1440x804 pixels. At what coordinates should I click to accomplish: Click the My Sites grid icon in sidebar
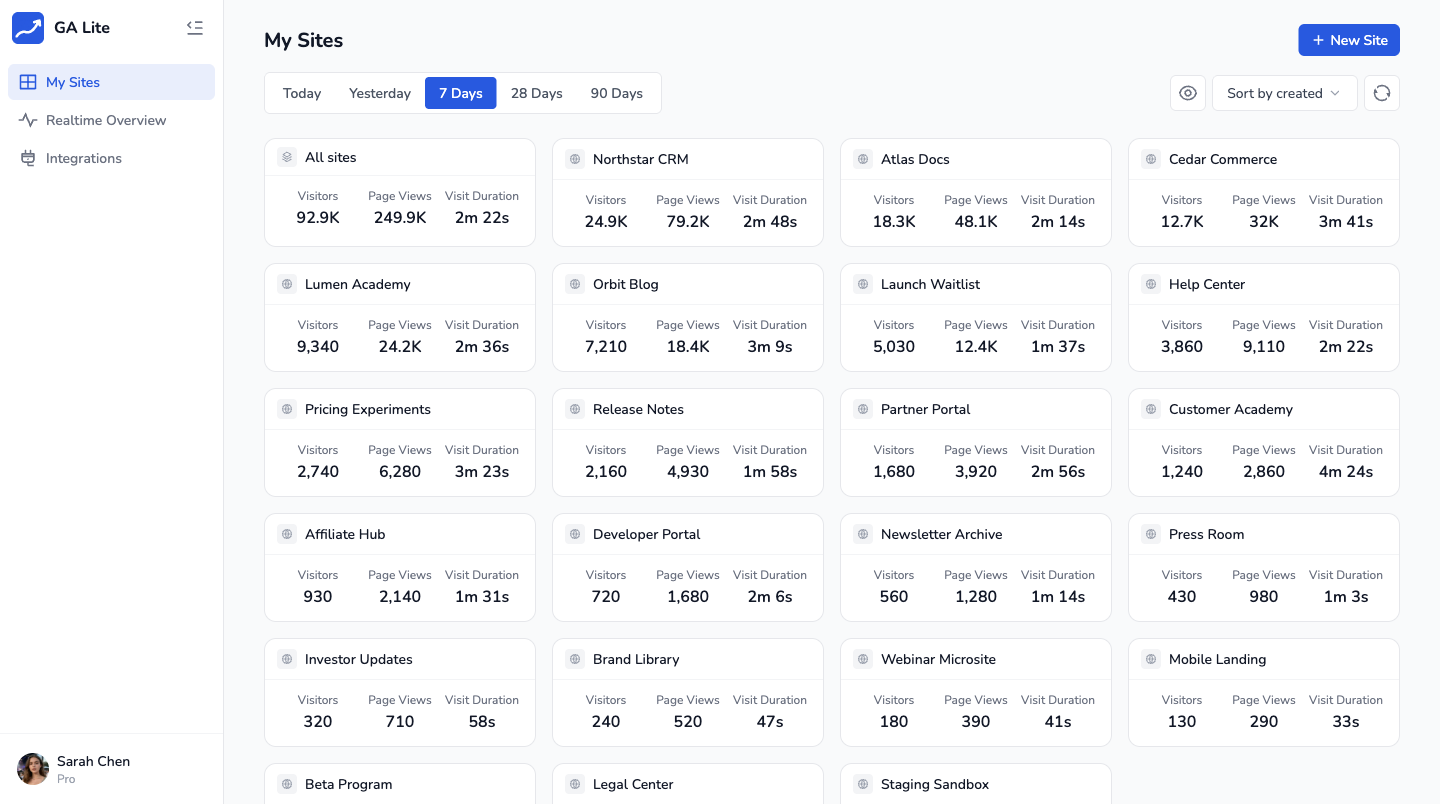point(28,82)
